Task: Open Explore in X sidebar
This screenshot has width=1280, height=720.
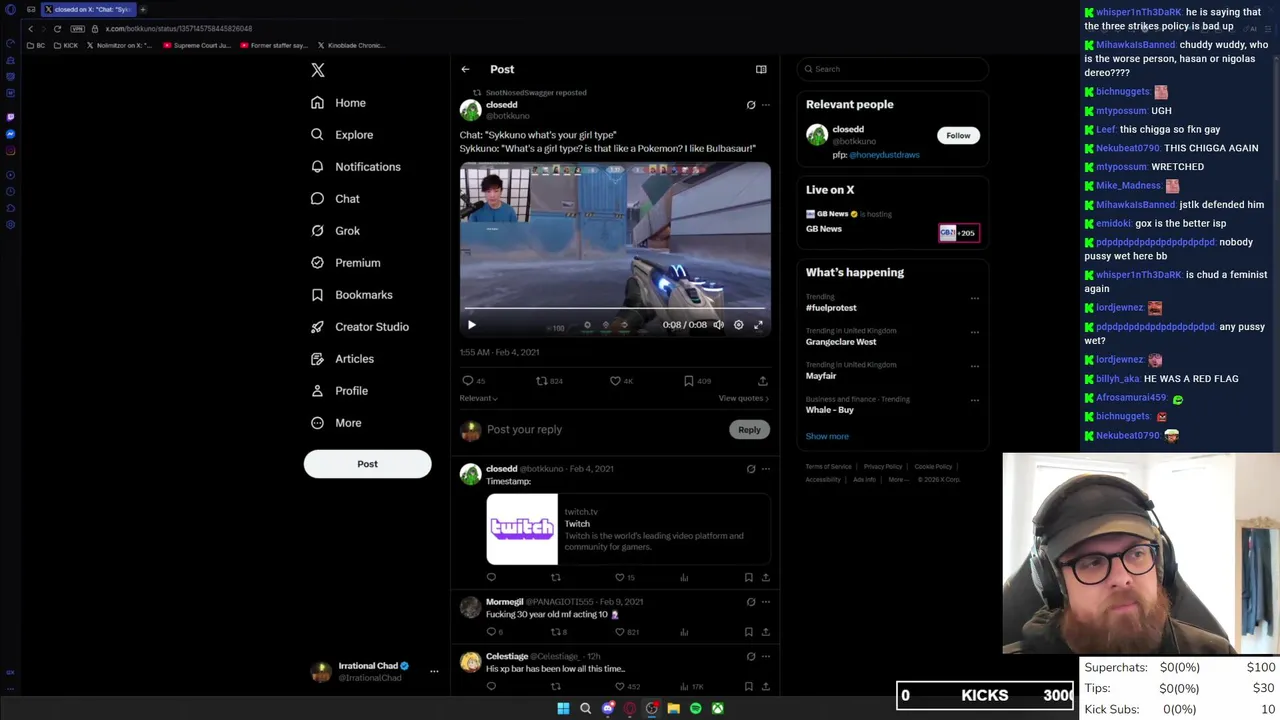Action: pos(342,135)
